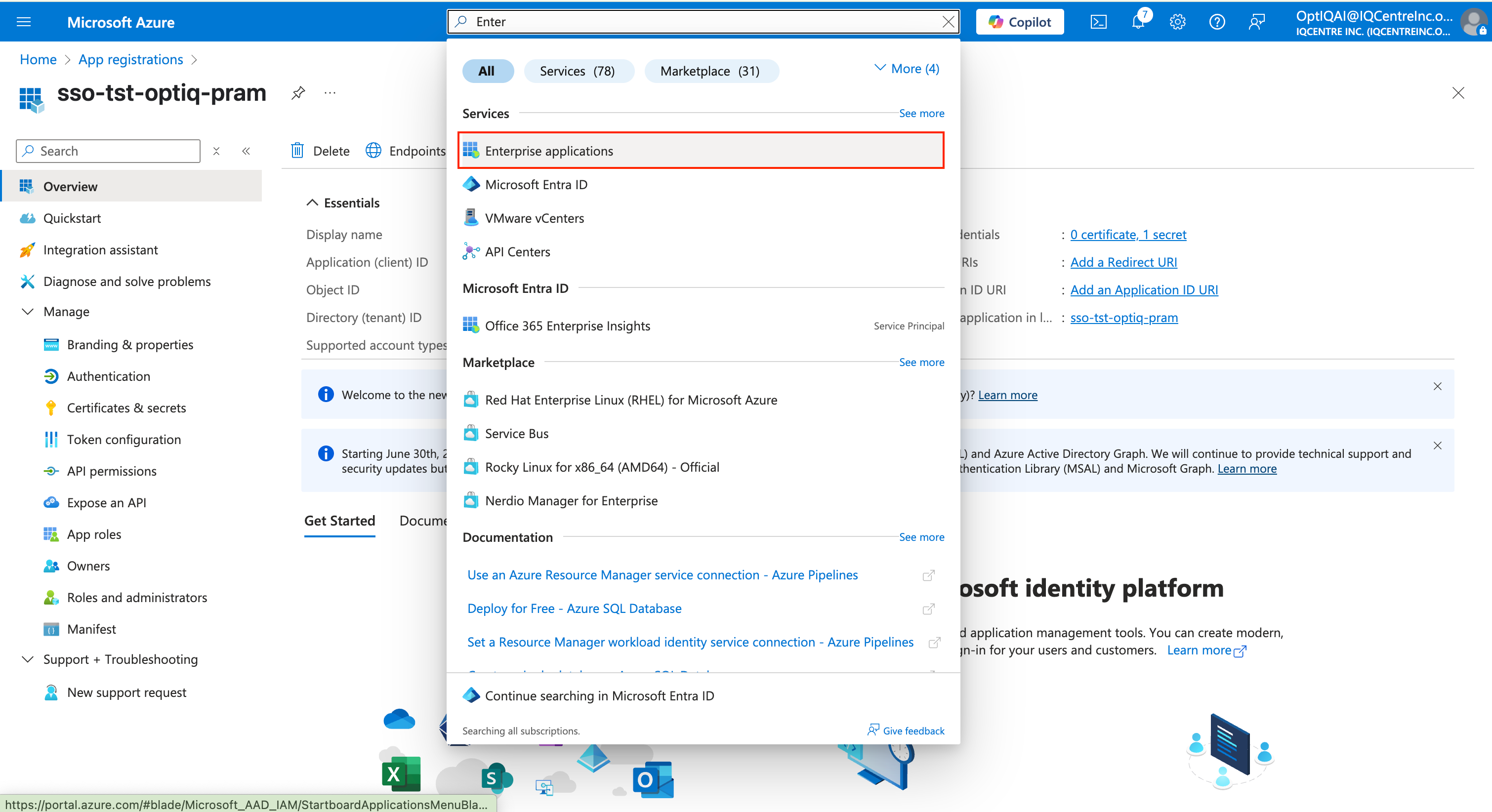Click the Delete trash icon

click(x=297, y=151)
